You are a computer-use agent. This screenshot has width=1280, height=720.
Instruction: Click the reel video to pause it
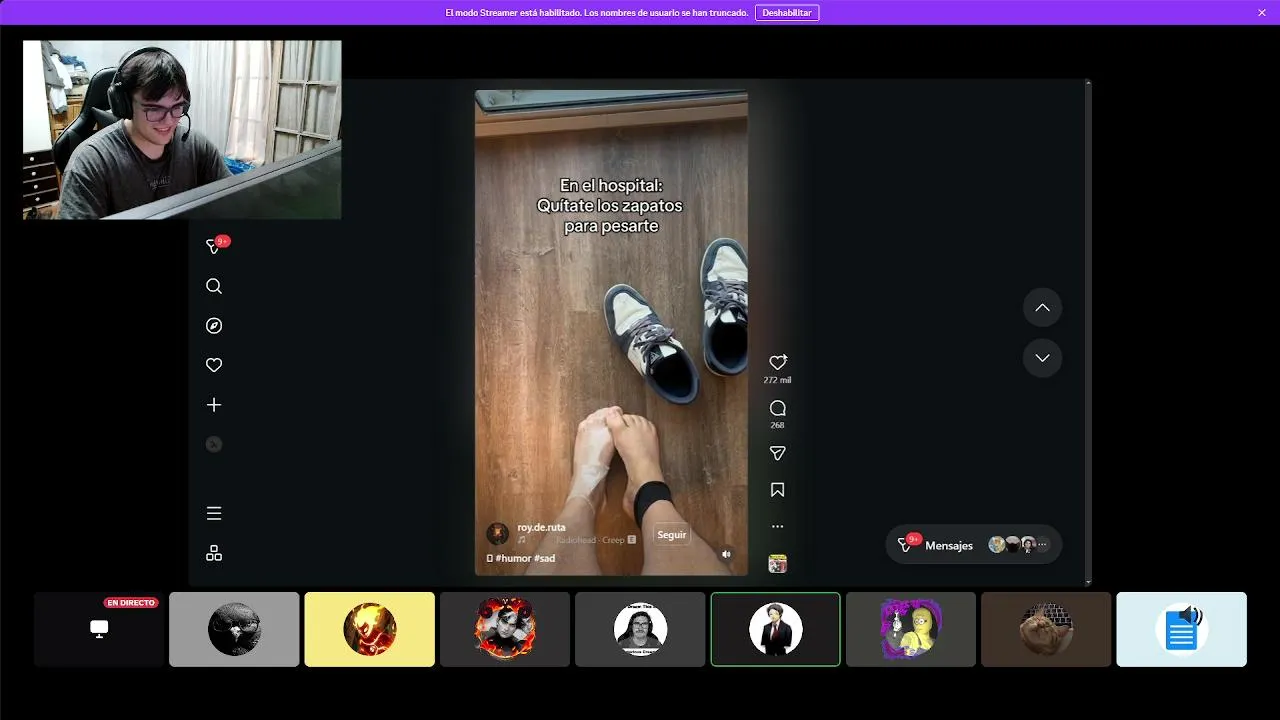(611, 333)
